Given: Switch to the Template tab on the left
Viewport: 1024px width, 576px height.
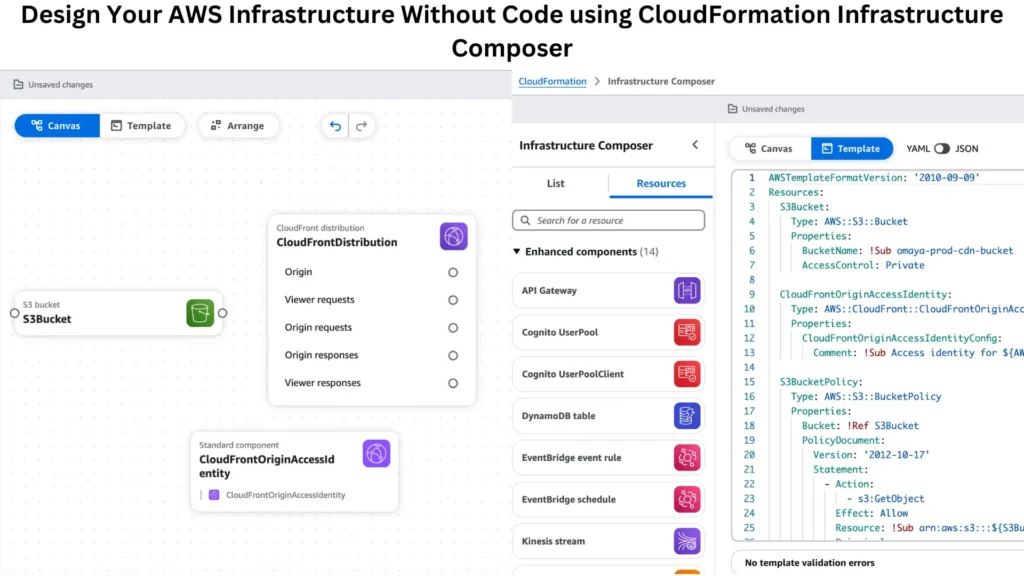Looking at the screenshot, I should click(143, 125).
